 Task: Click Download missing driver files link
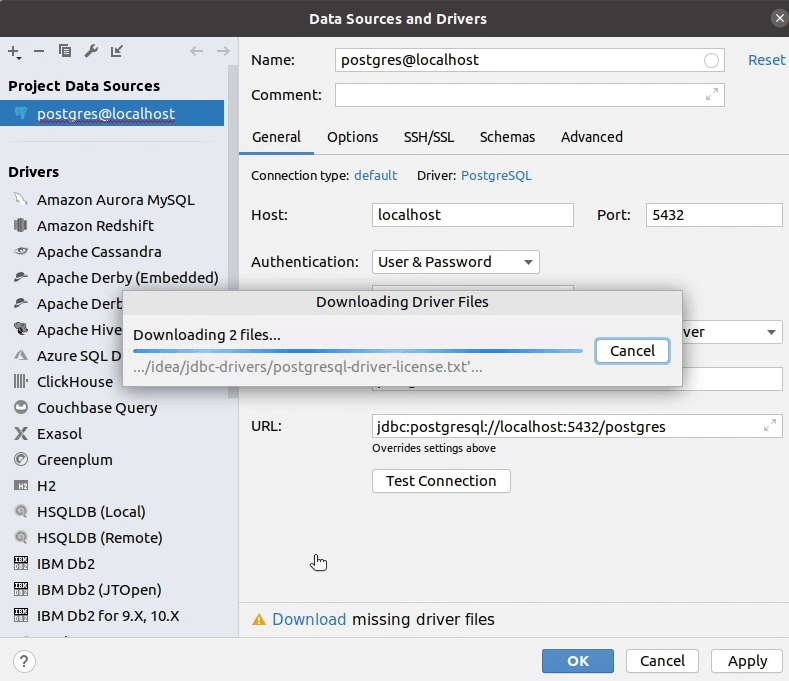309,619
